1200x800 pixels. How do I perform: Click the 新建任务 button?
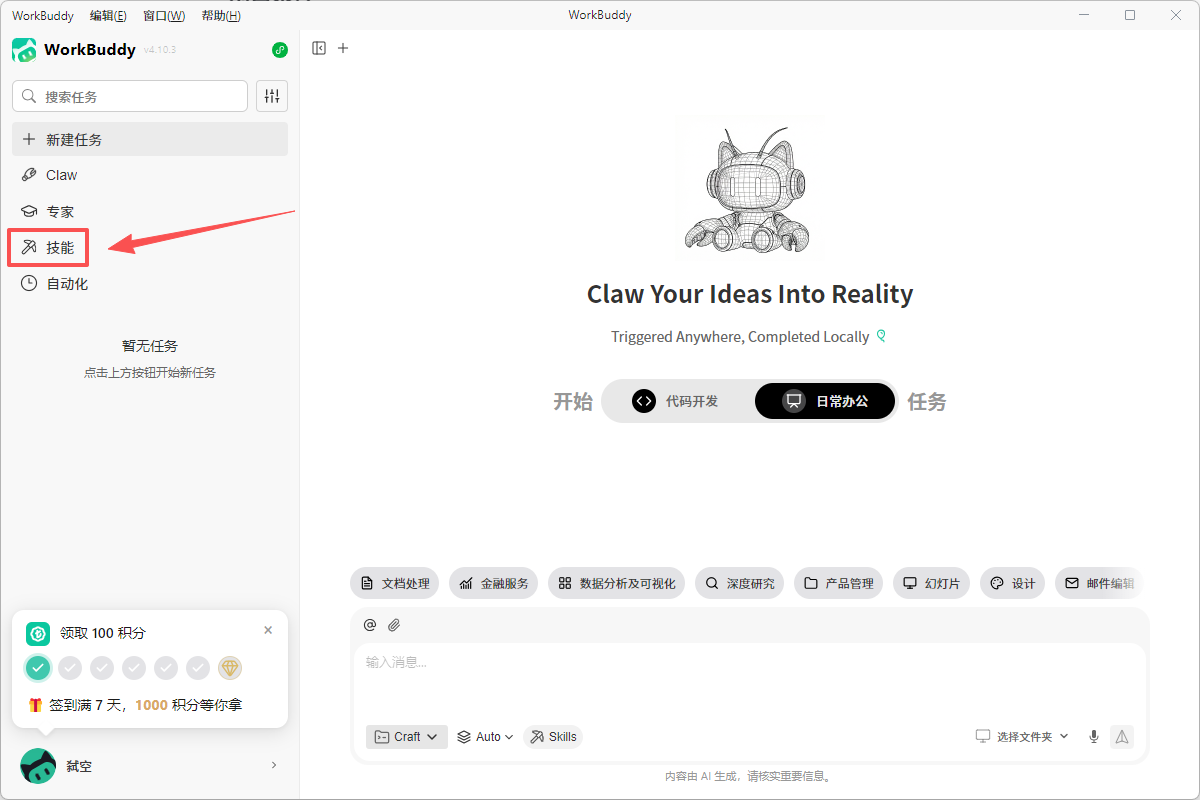tap(150, 139)
